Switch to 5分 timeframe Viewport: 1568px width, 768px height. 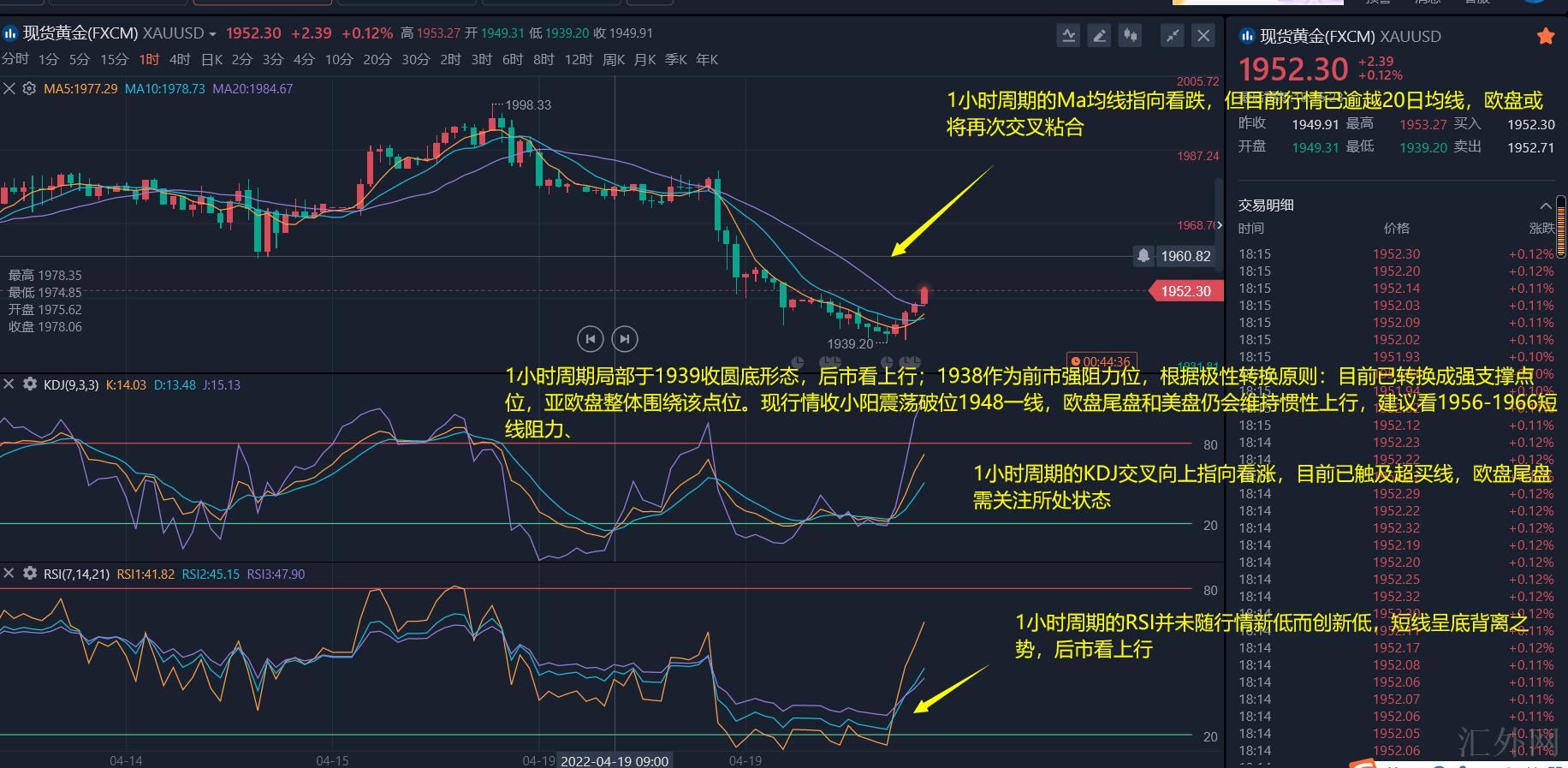[x=80, y=59]
